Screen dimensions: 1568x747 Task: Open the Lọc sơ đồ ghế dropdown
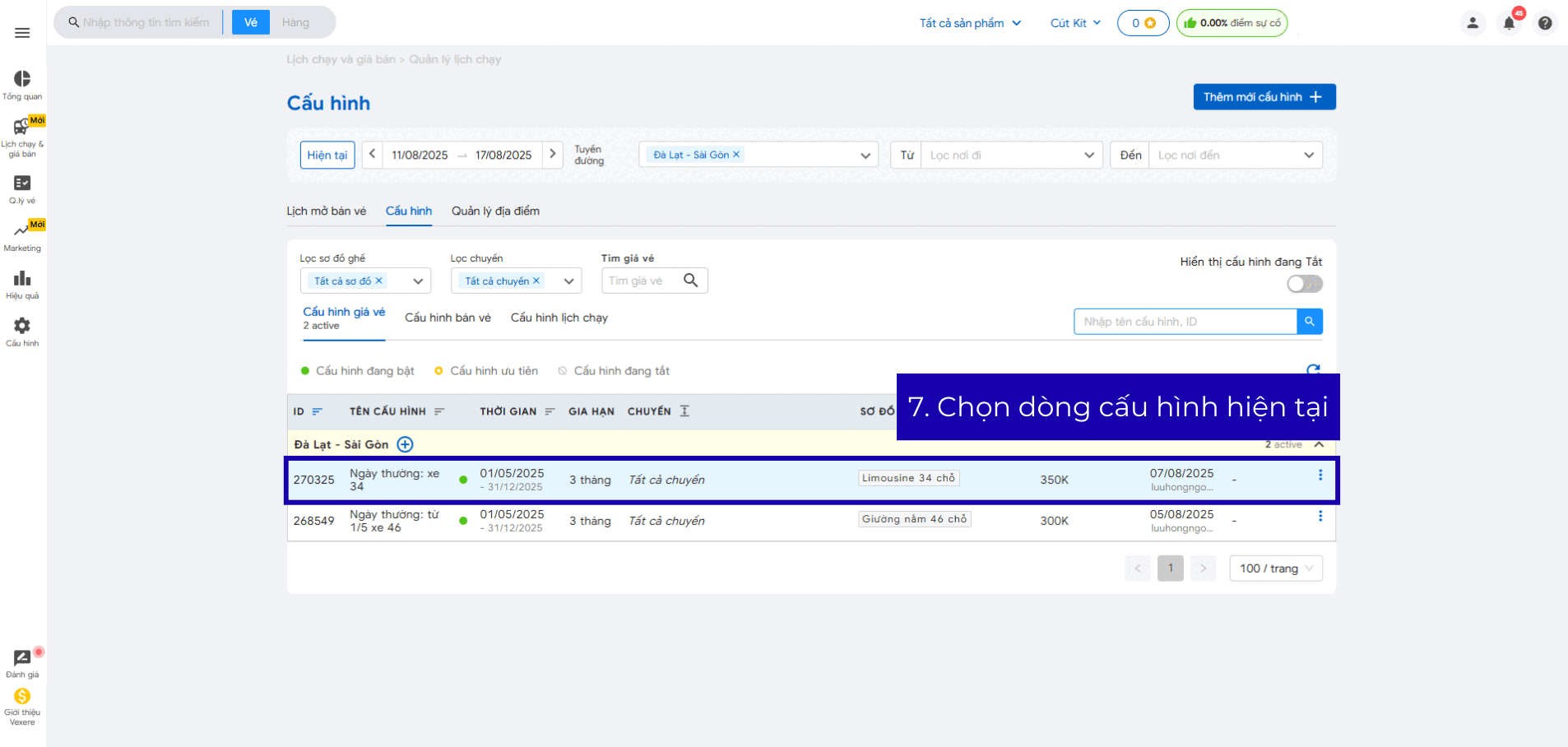point(418,281)
